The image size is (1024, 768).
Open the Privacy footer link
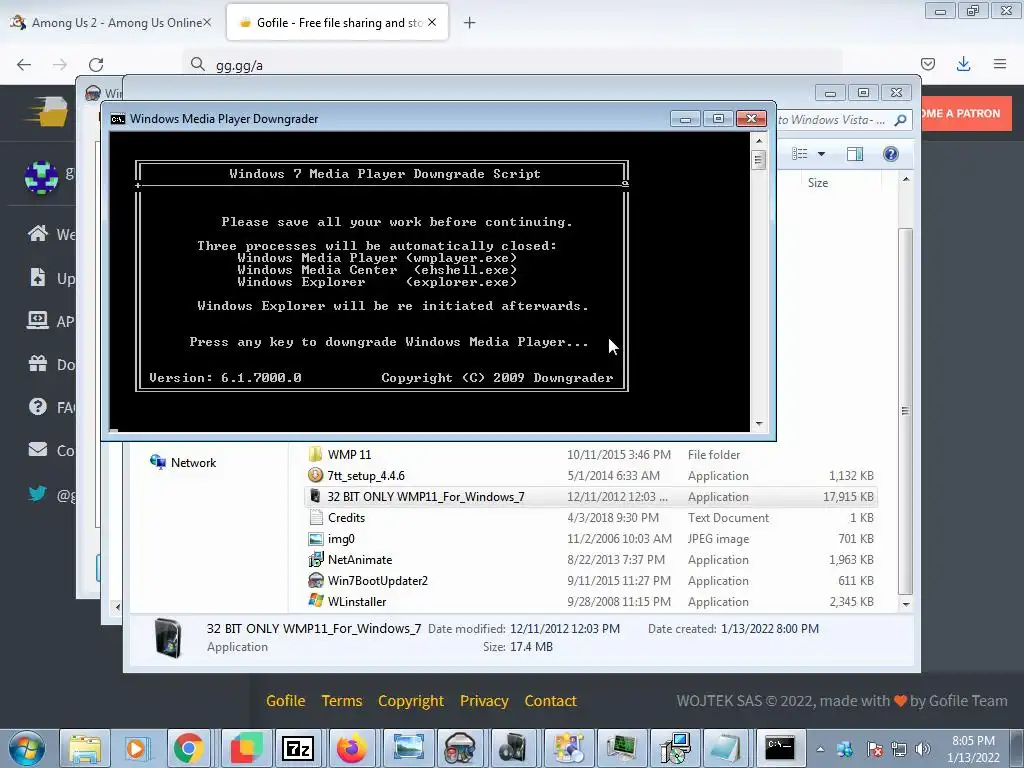[x=484, y=701]
